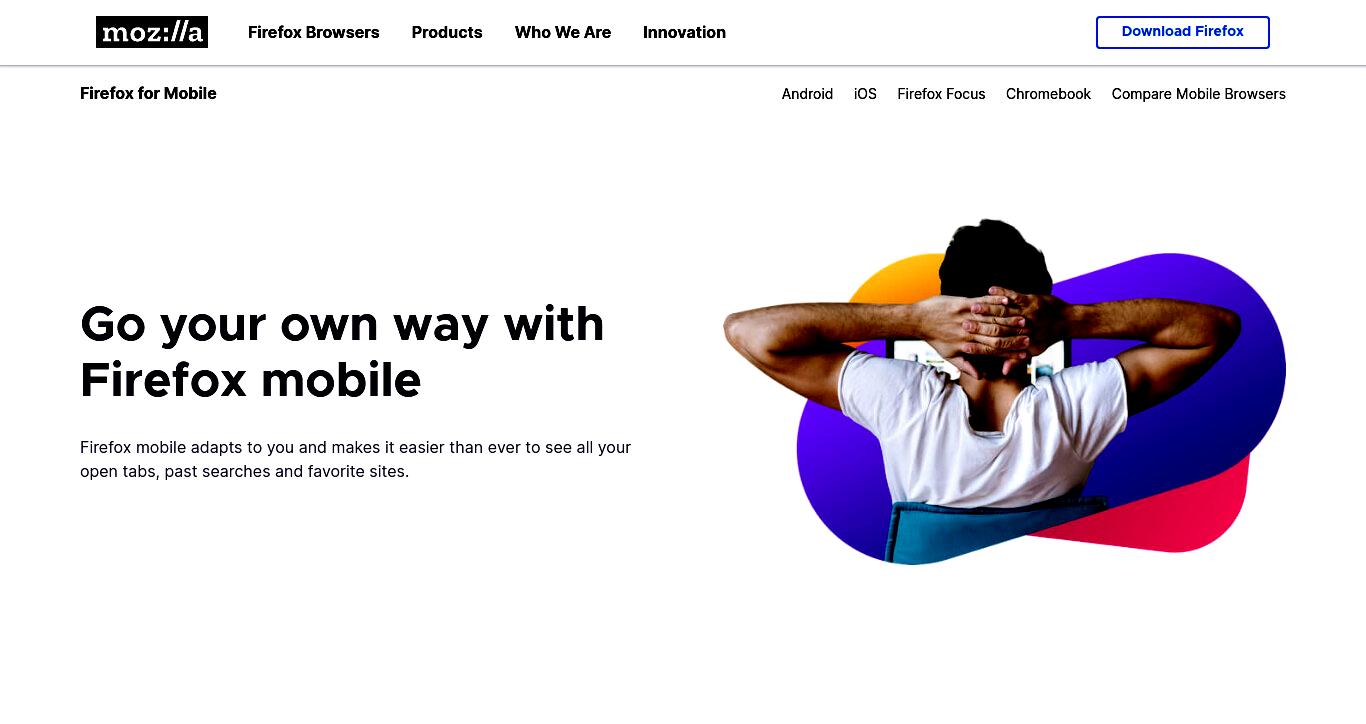The image size is (1366, 724).
Task: Open Compare Mobile Browsers link
Action: (x=1198, y=94)
